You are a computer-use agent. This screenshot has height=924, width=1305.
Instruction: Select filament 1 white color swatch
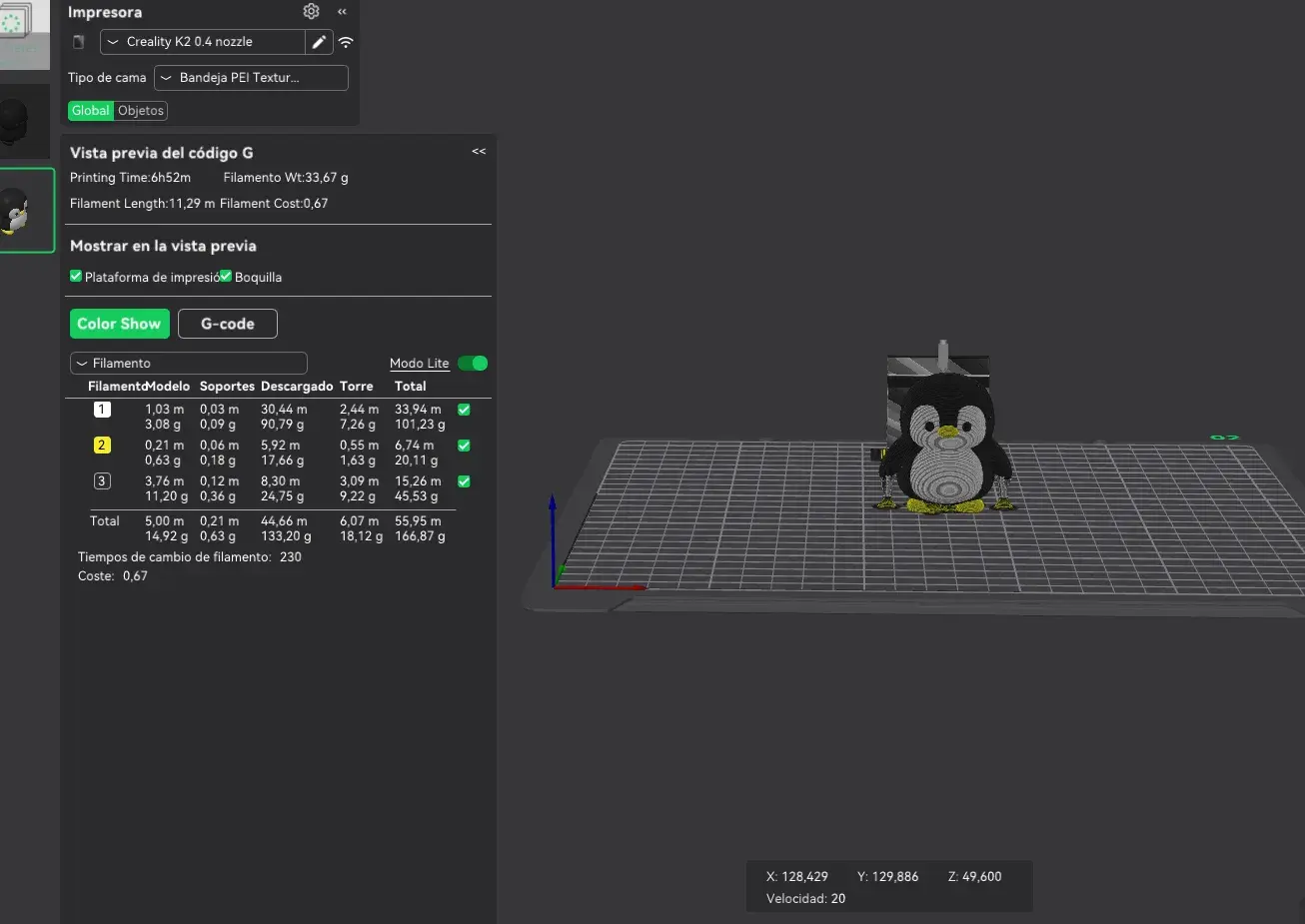(102, 410)
